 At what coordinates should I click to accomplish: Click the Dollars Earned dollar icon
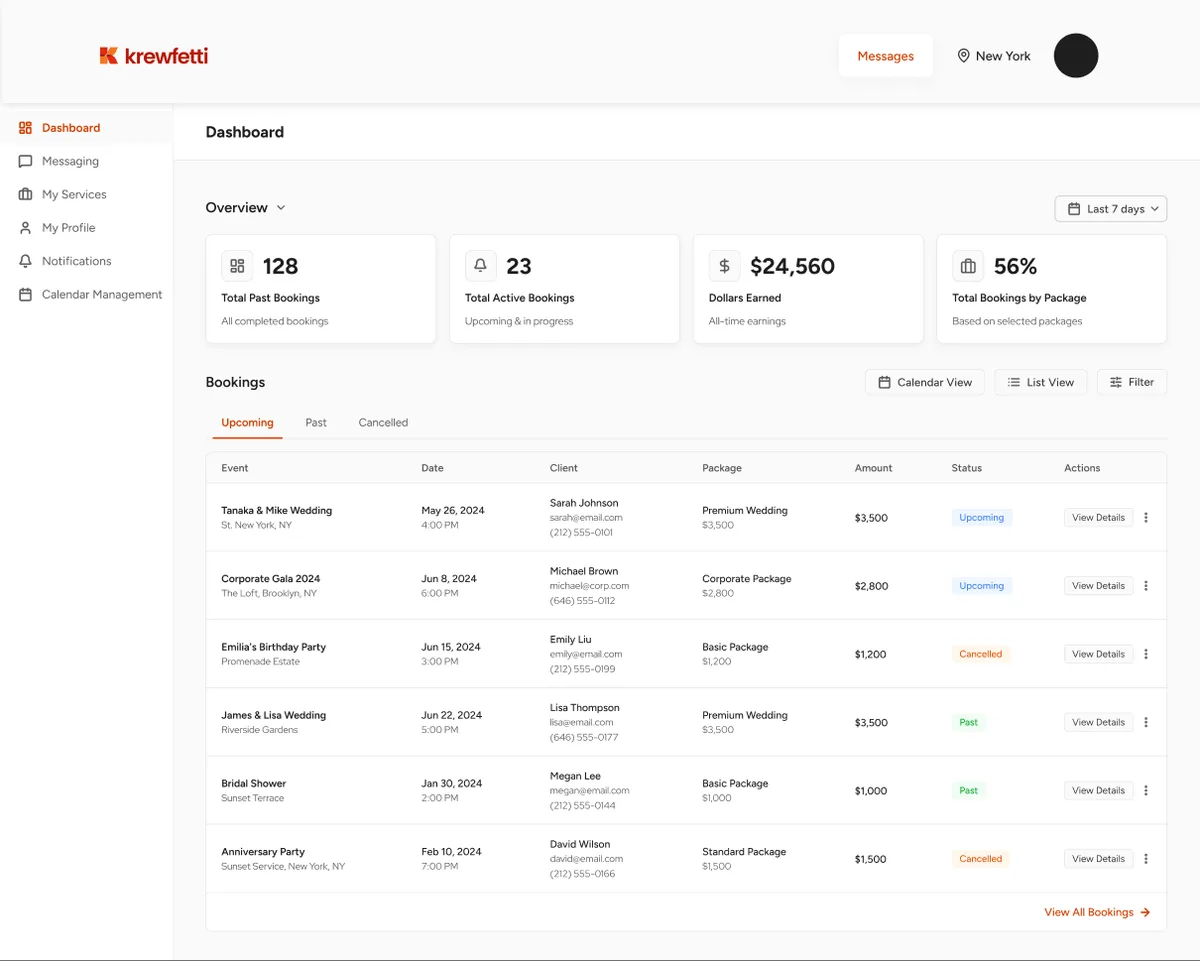point(724,266)
